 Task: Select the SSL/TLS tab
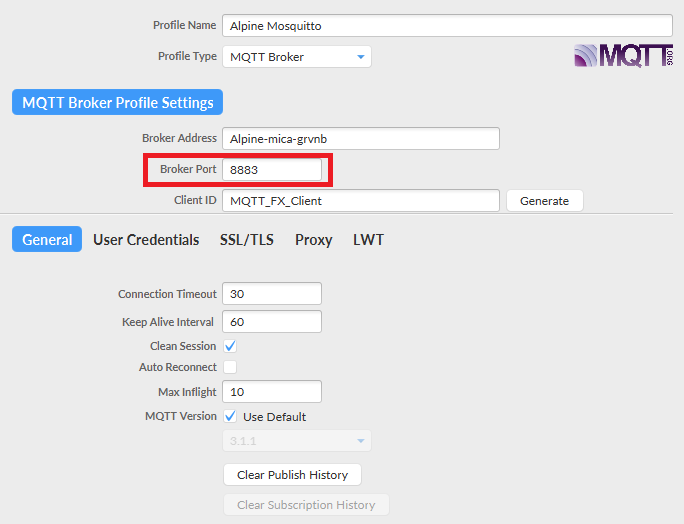point(247,240)
